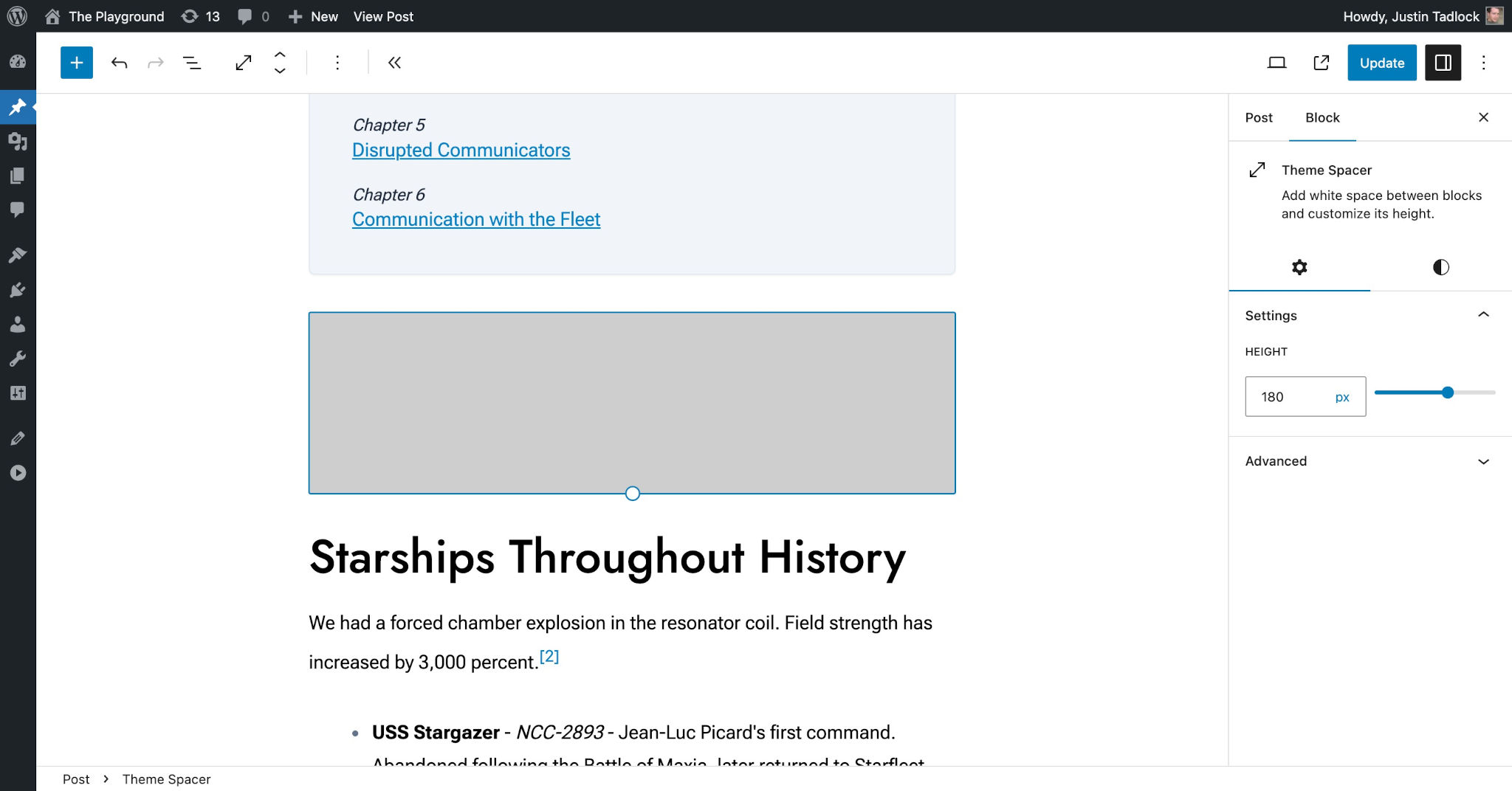This screenshot has width=1512, height=791.
Task: Click the Update button
Action: [x=1381, y=63]
